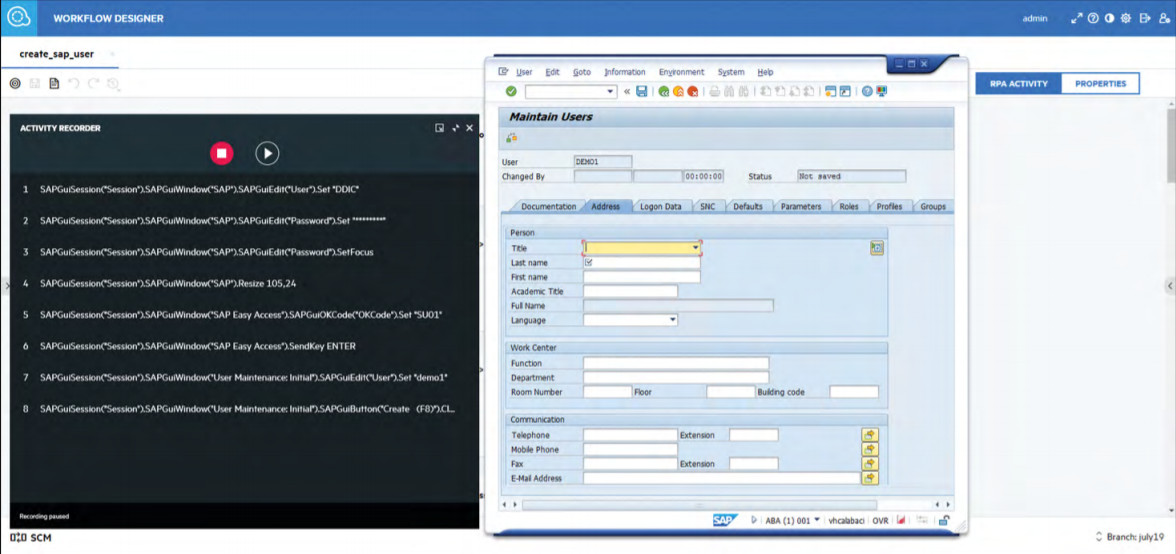Screen dimensions: 1176x554
Task: Click the red Cancel icon in SAP toolbar
Action: pos(693,91)
